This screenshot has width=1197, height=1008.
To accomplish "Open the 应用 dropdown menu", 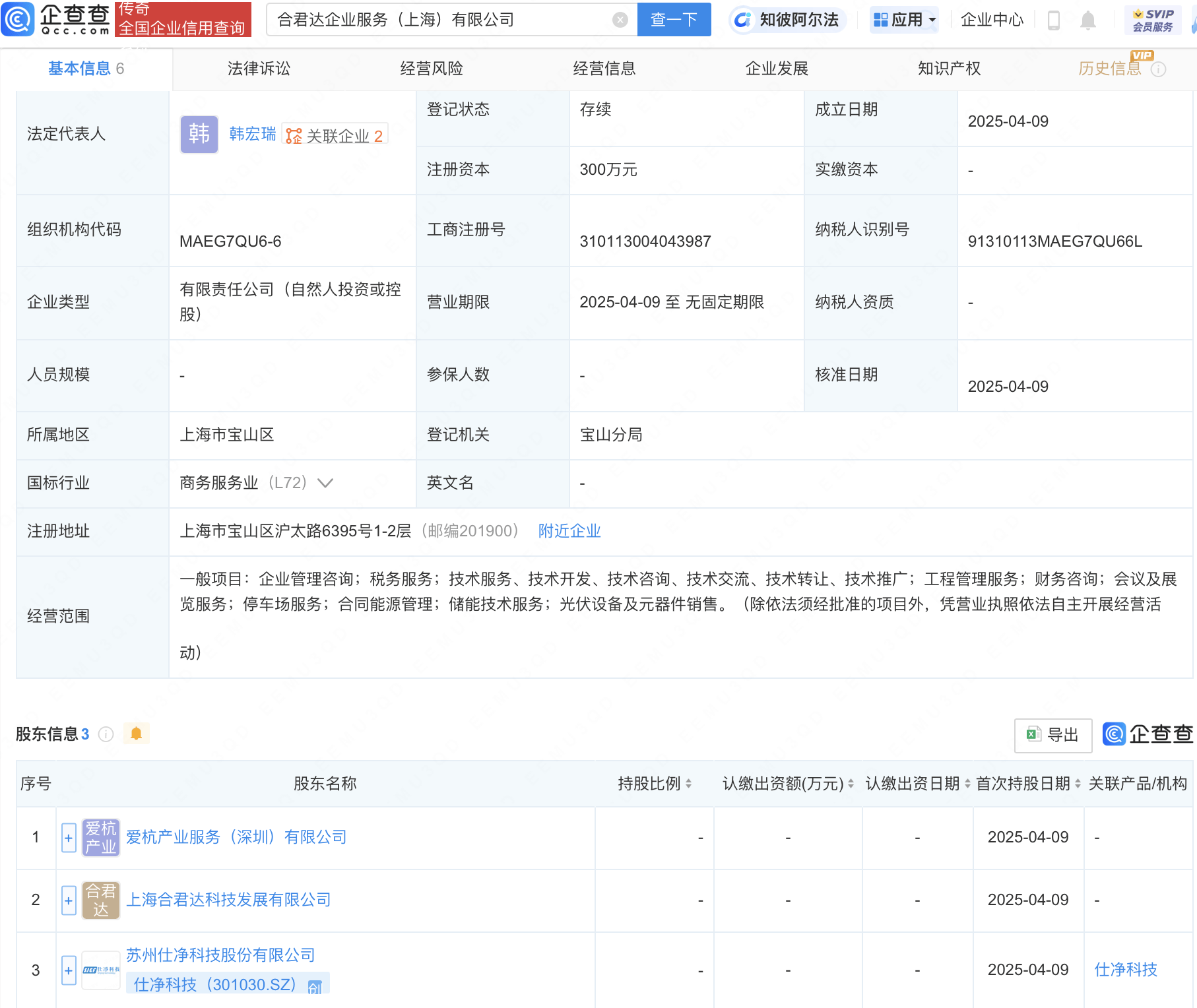I will tap(904, 20).
